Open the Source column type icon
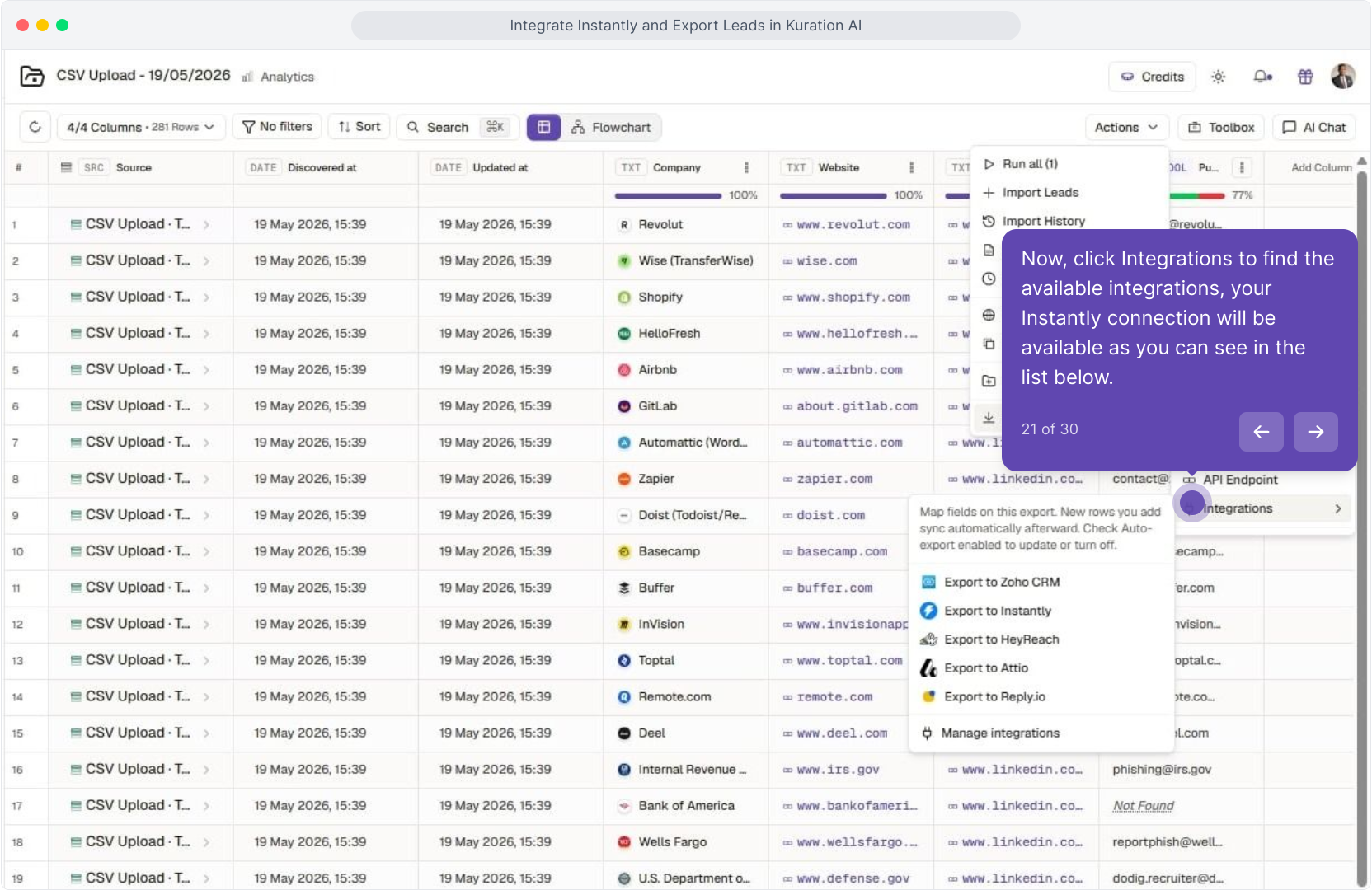Screen dimensions: 1372x890 (67, 167)
